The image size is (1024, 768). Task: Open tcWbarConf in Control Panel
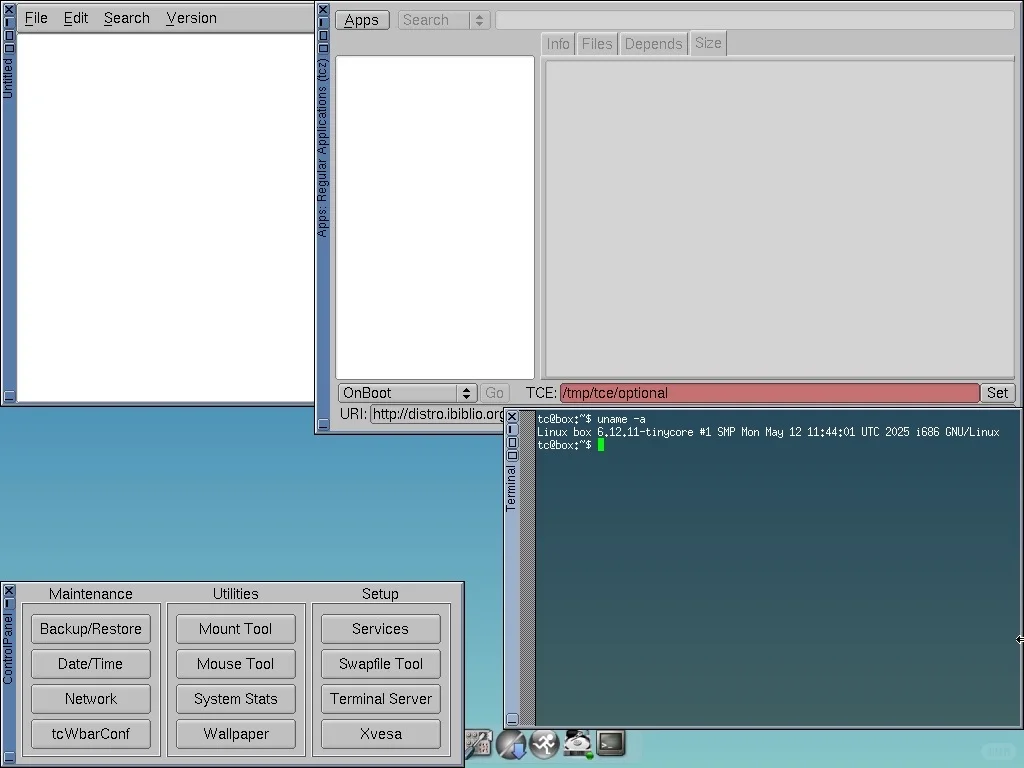pyautogui.click(x=91, y=734)
